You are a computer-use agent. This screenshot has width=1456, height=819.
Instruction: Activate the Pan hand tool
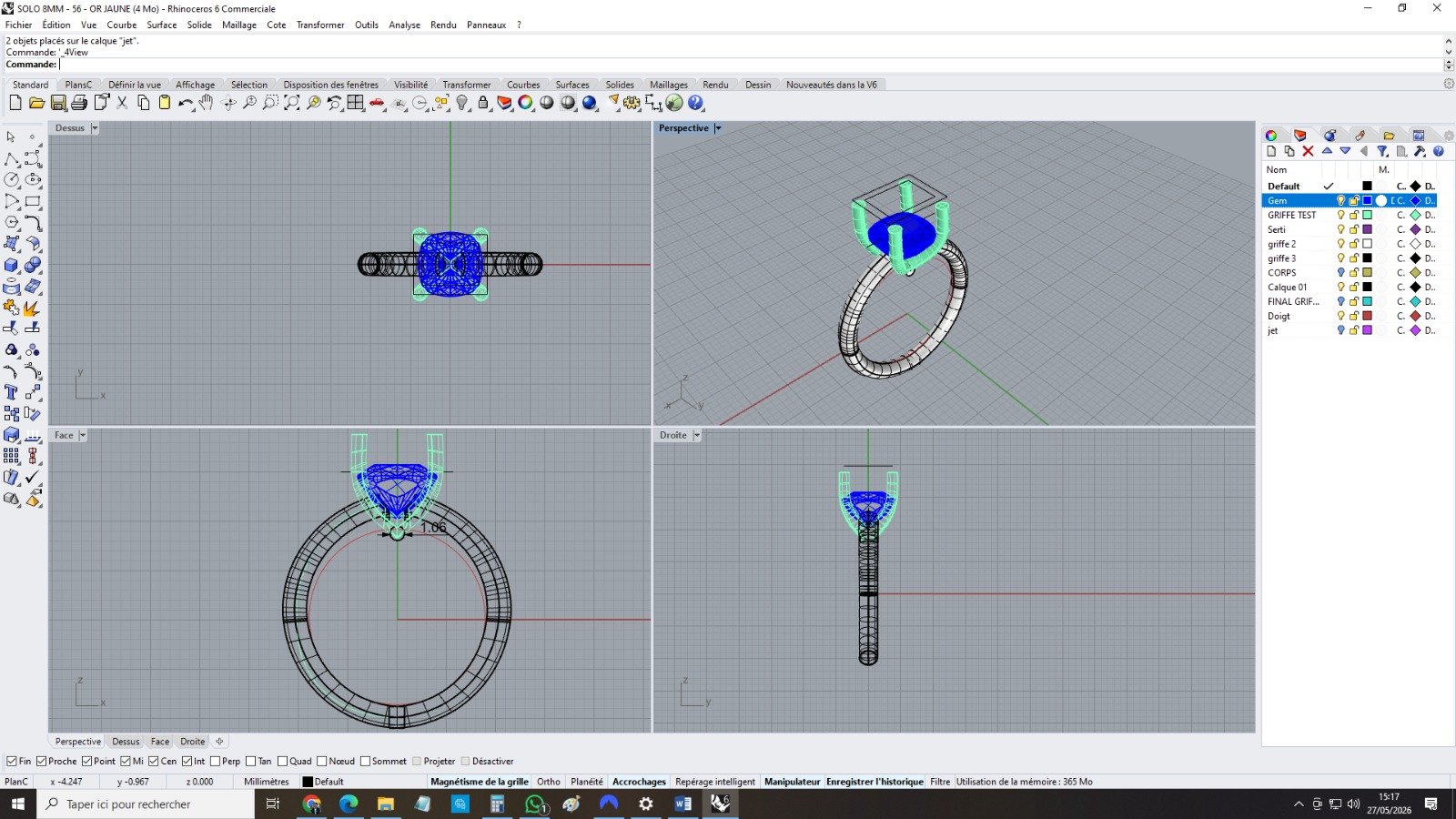(x=207, y=103)
